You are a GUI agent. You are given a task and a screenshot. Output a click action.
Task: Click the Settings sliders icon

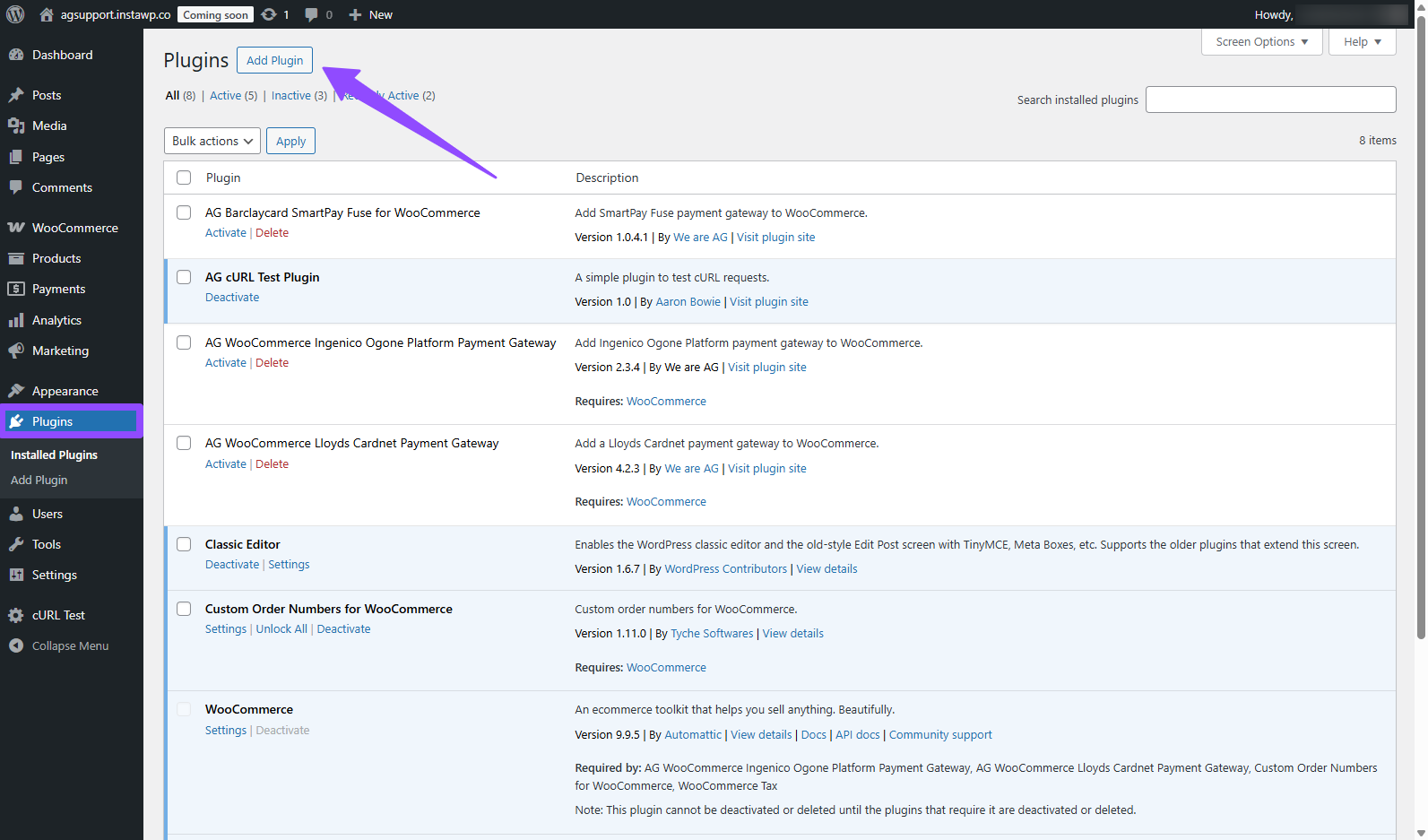coord(16,575)
